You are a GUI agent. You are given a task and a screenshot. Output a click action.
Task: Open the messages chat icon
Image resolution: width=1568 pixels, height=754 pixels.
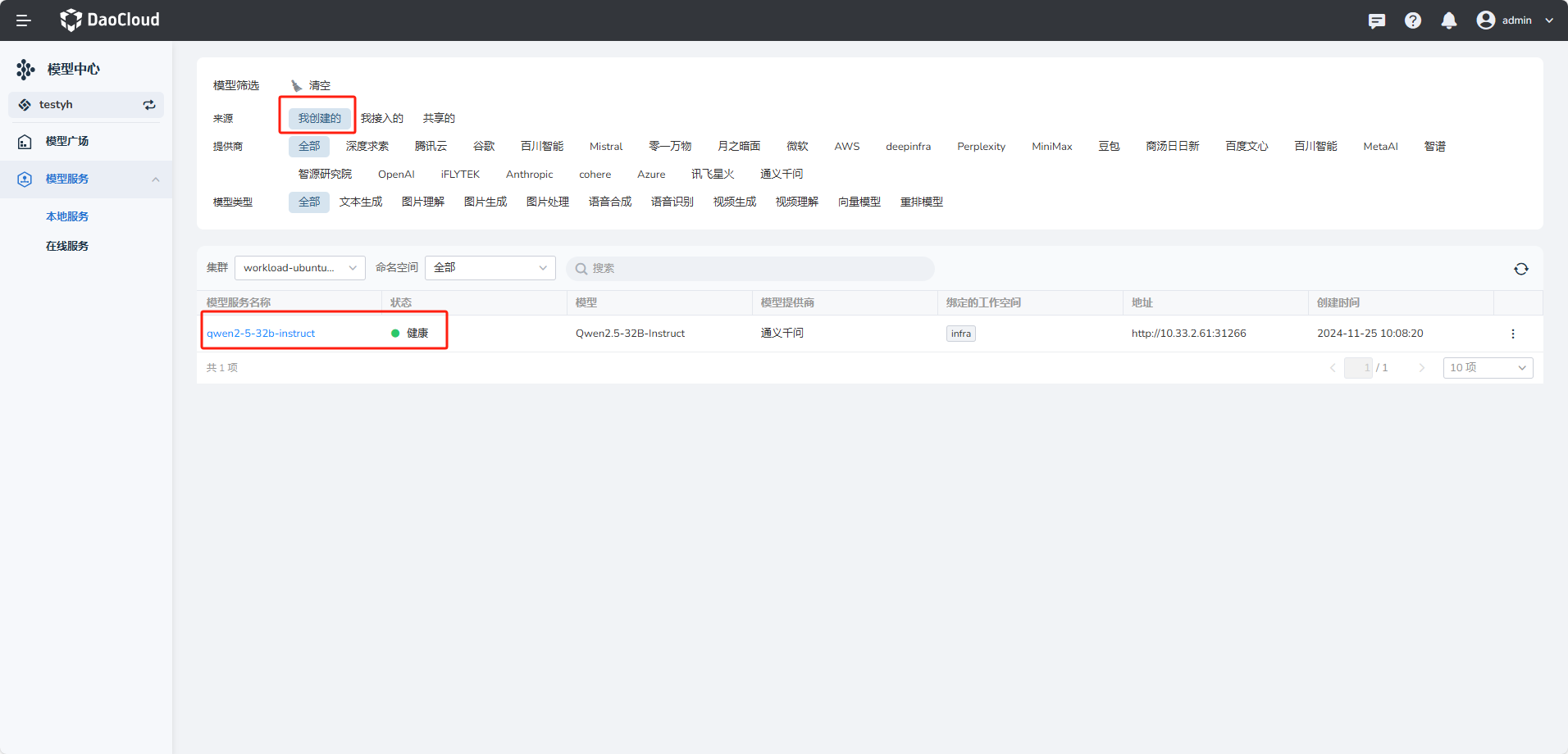tap(1377, 20)
